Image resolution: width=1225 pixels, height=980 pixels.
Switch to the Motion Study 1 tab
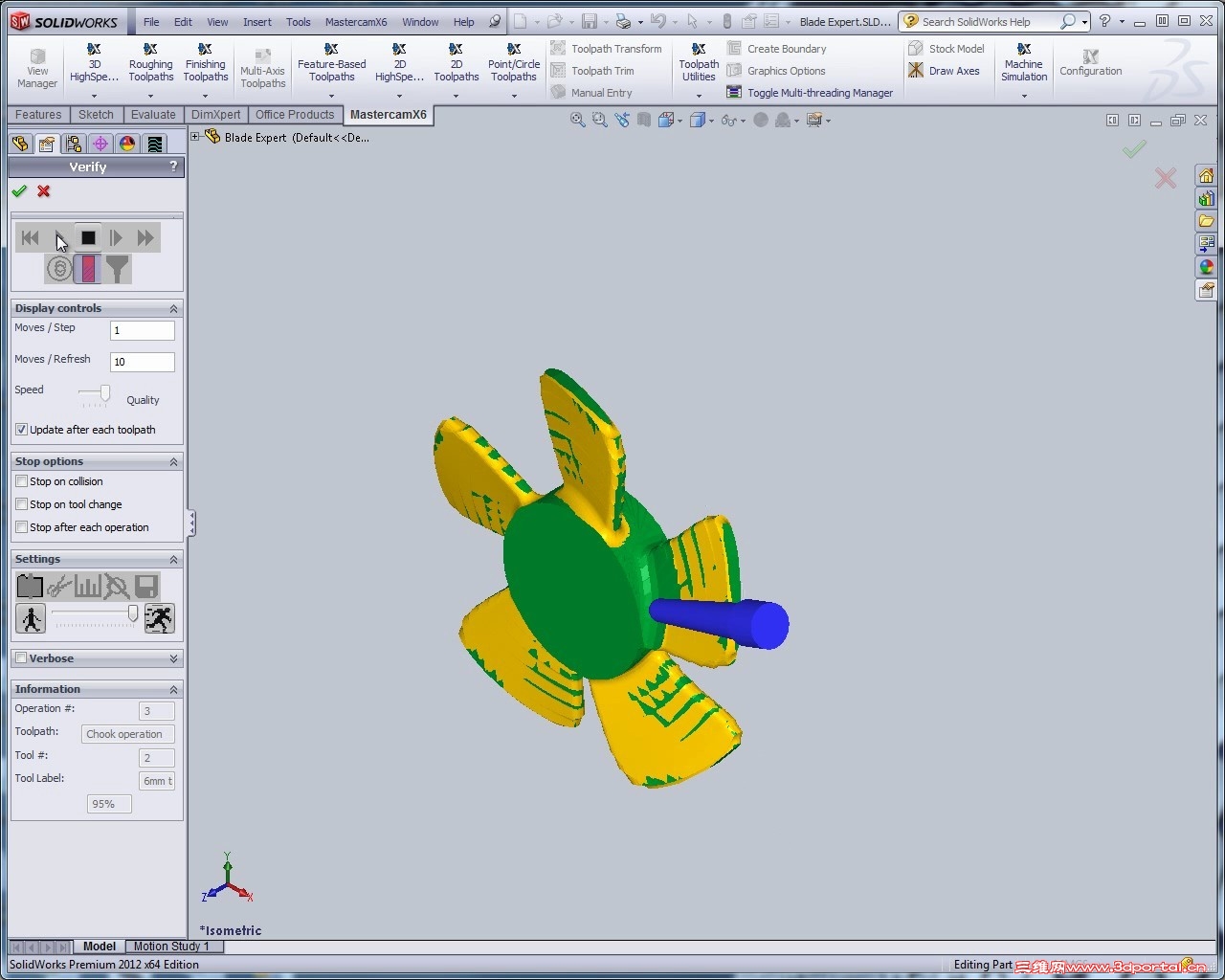171,947
